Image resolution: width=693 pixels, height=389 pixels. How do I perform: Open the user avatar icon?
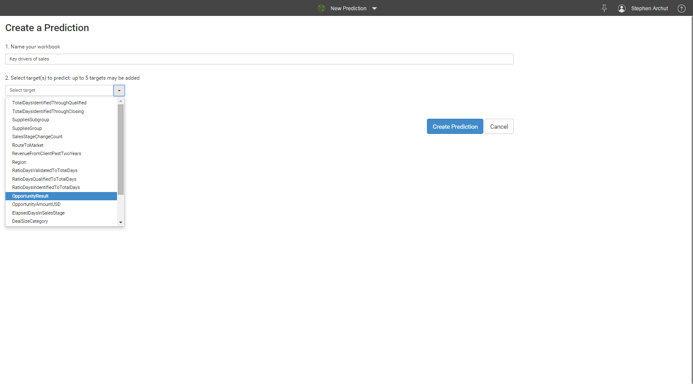point(621,8)
